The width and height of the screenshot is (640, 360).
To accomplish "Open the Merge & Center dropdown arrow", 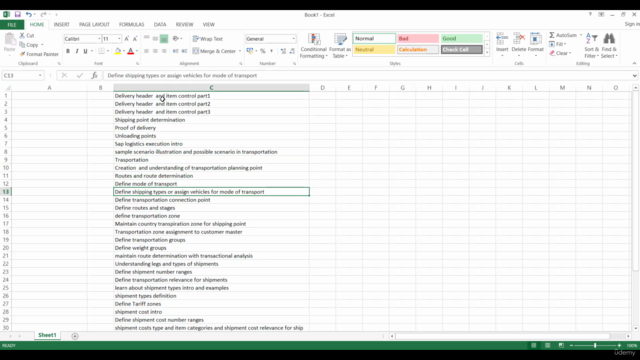I will click(x=240, y=51).
